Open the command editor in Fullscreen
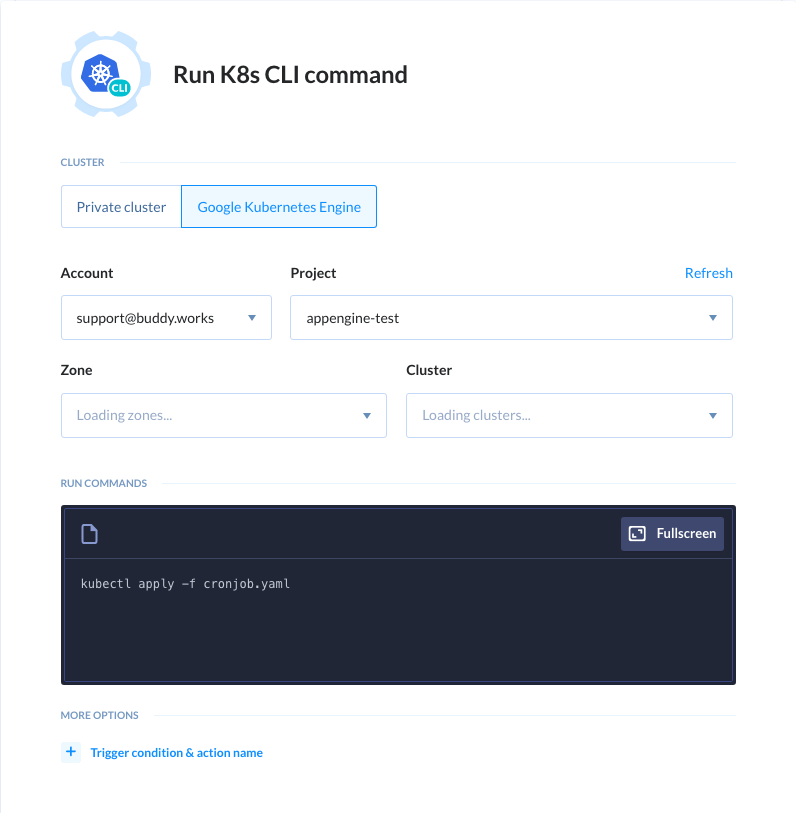This screenshot has width=796, height=813. click(x=672, y=534)
